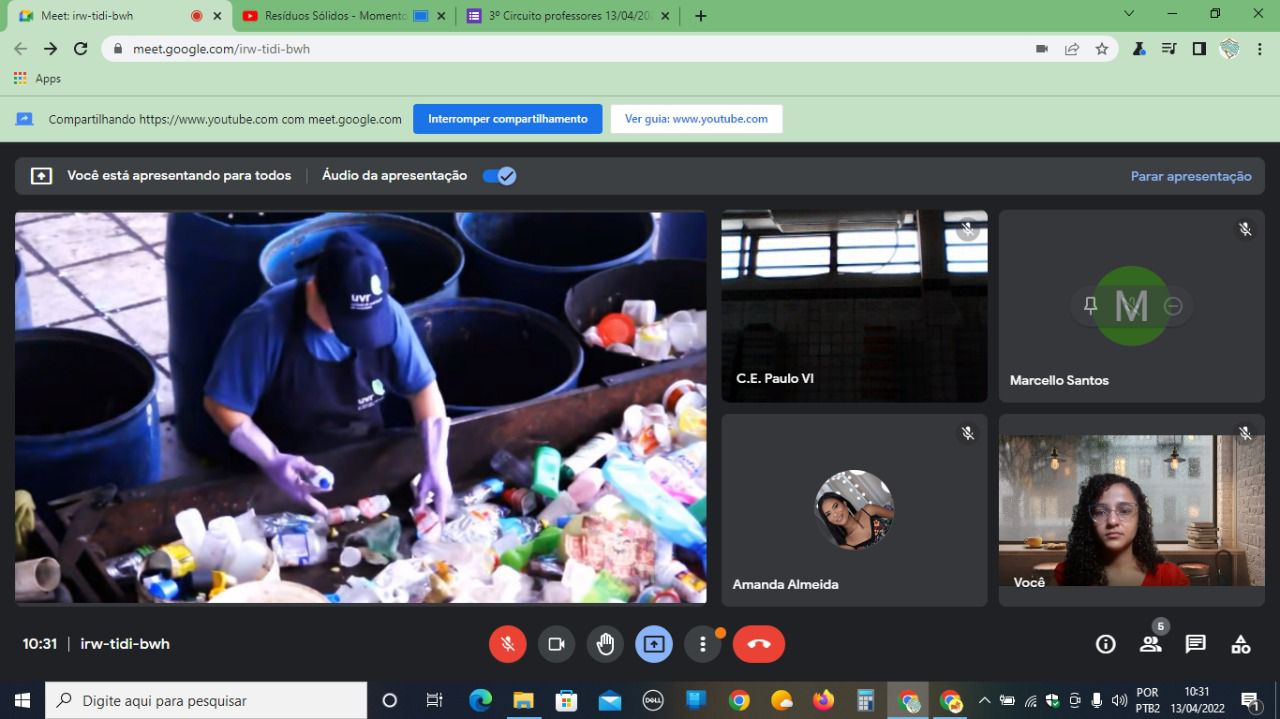This screenshot has height=719, width=1280.
Task: Click C.E. Paulo VI muted mic indicator
Action: click(967, 229)
